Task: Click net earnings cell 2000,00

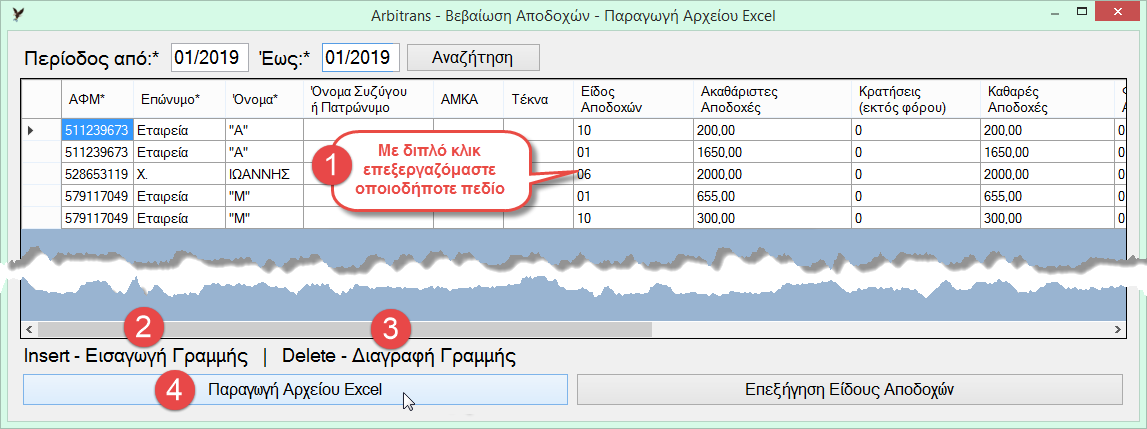Action: [x=1047, y=174]
